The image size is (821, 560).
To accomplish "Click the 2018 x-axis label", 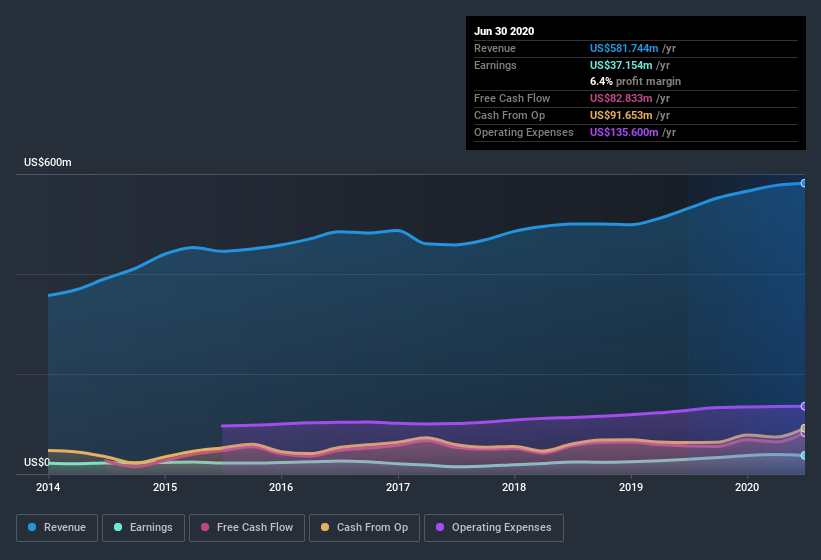I will [x=514, y=487].
